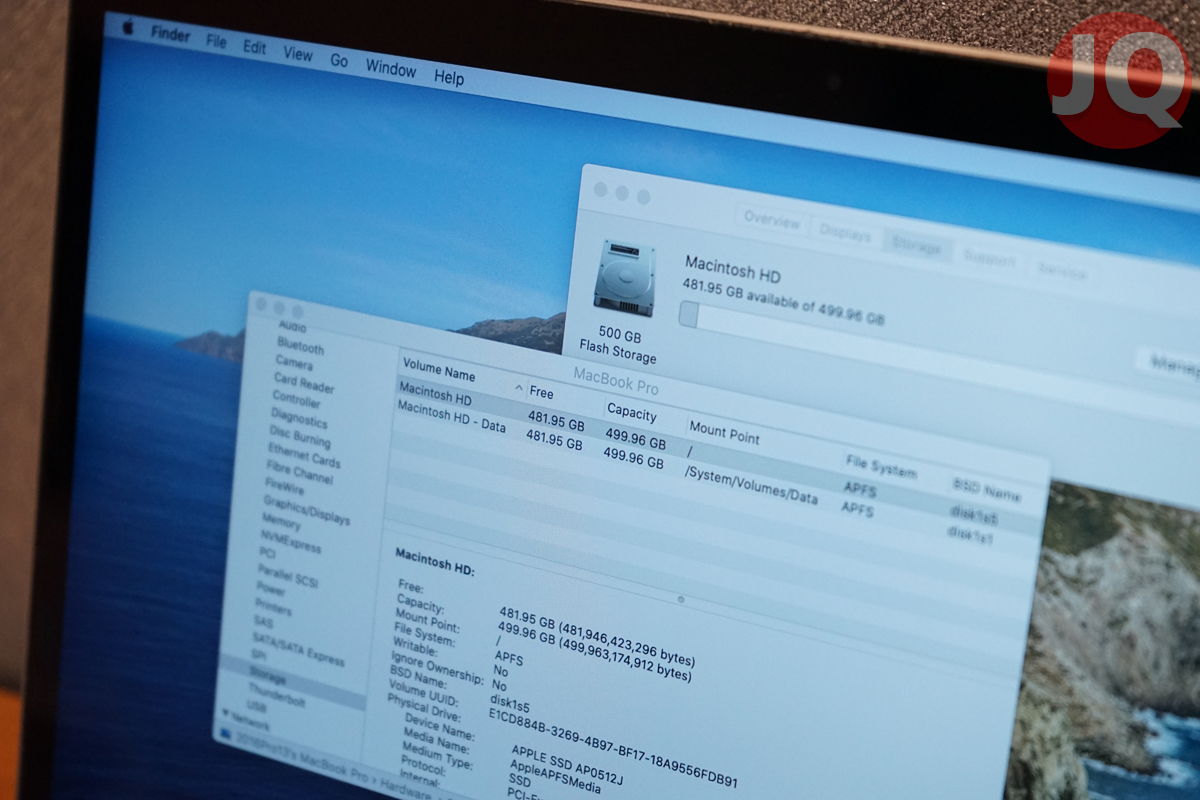Image resolution: width=1200 pixels, height=800 pixels.
Task: Select Power in the sidebar
Action: pyautogui.click(x=271, y=591)
